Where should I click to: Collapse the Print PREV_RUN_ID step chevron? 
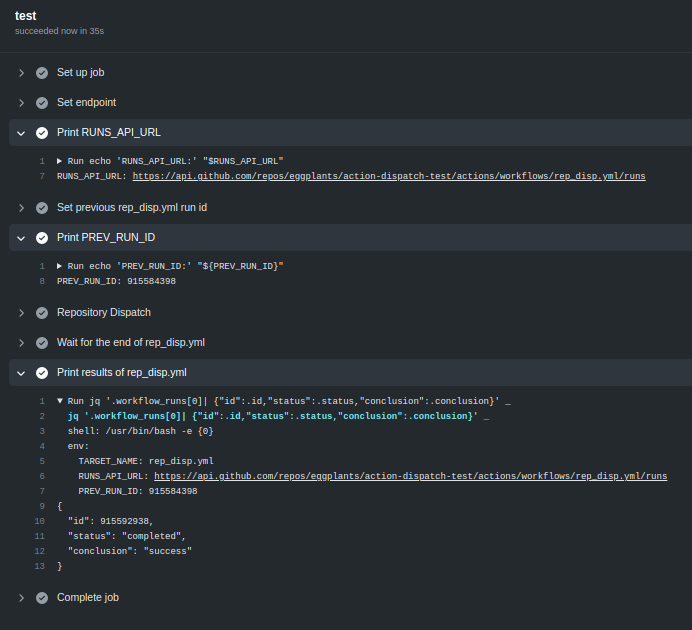21,238
